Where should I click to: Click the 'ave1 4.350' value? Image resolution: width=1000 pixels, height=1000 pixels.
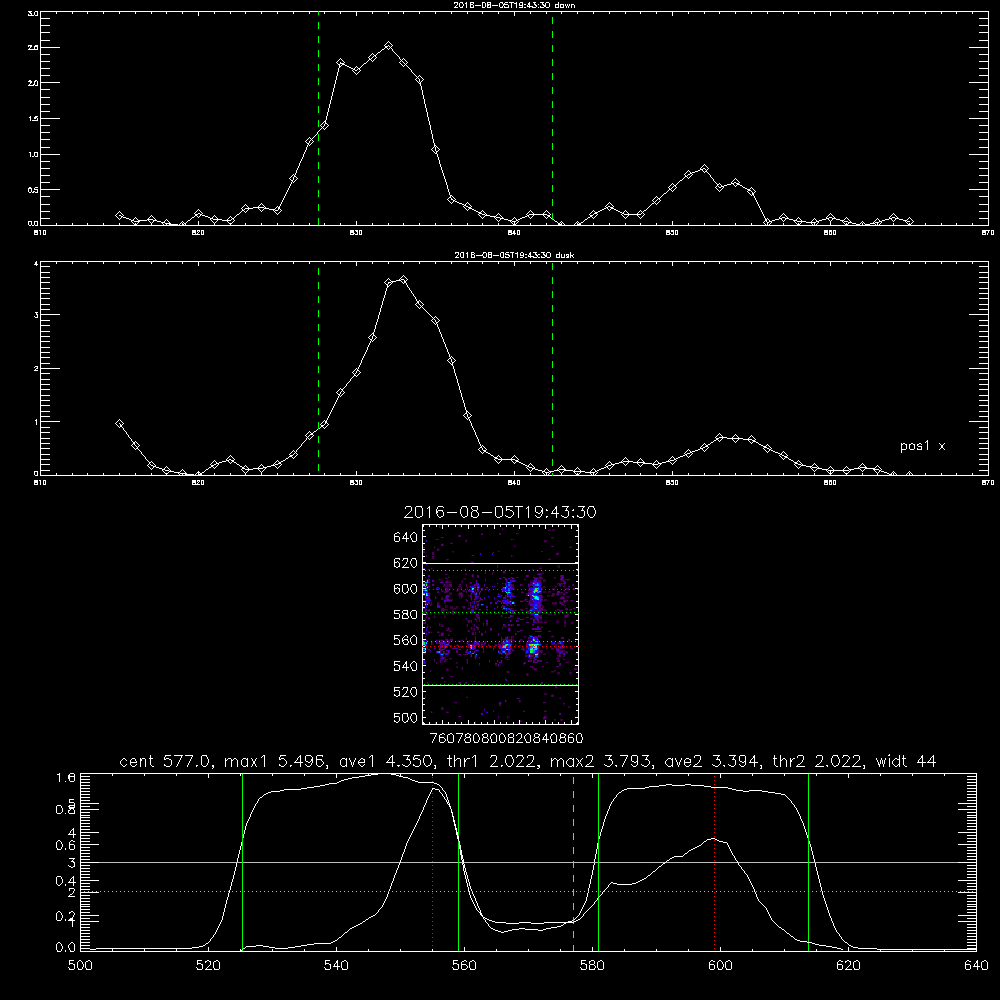[x=386, y=761]
